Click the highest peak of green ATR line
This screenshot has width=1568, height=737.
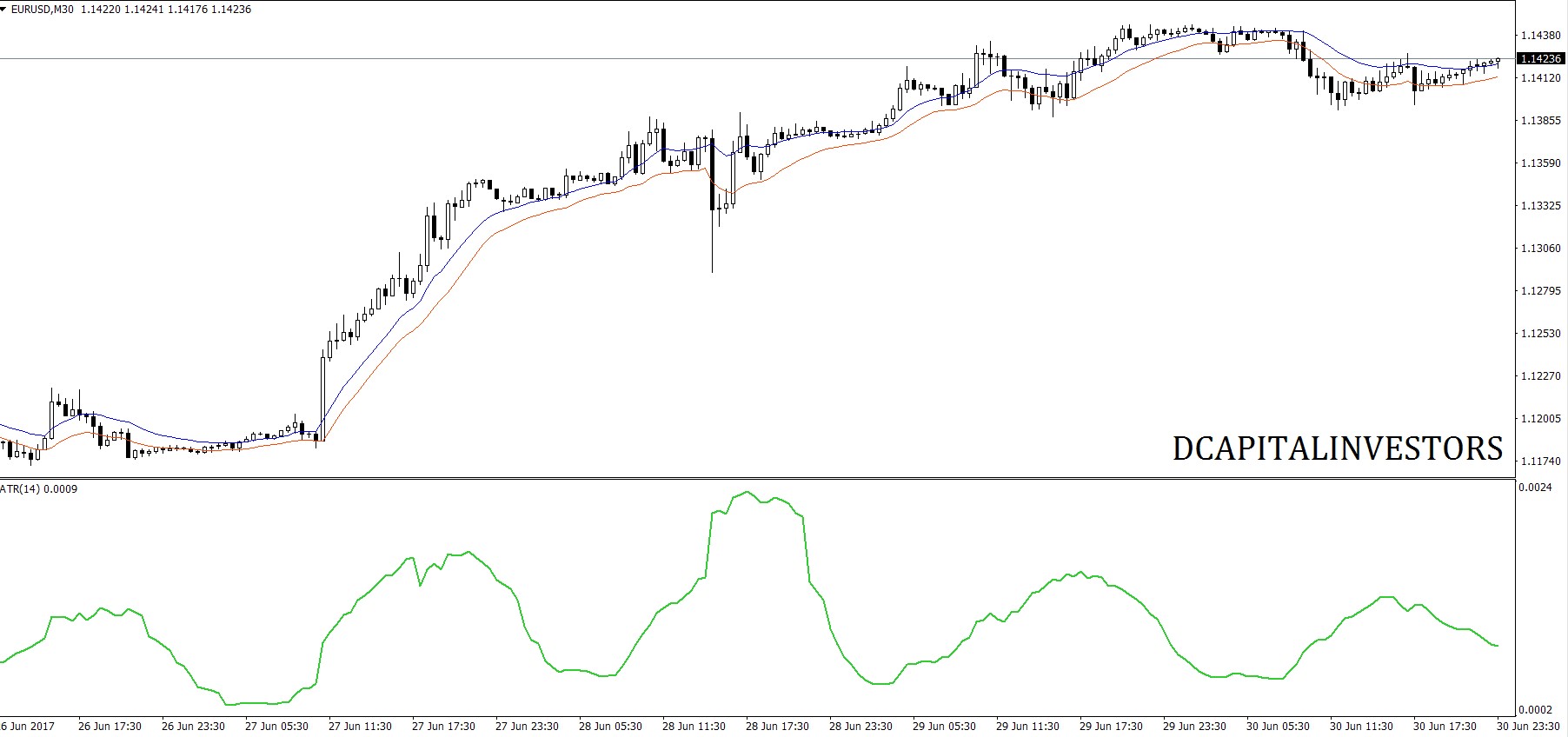point(747,492)
